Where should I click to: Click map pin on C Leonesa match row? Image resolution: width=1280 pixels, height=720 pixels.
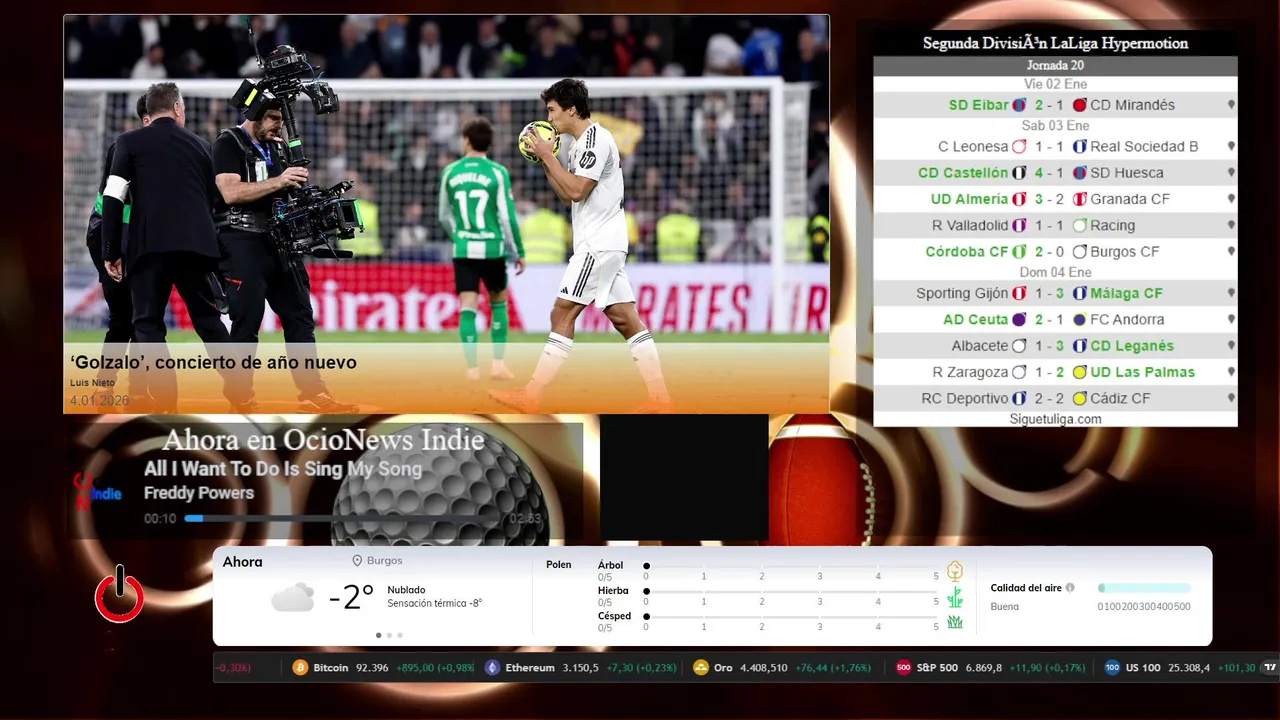[1231, 146]
